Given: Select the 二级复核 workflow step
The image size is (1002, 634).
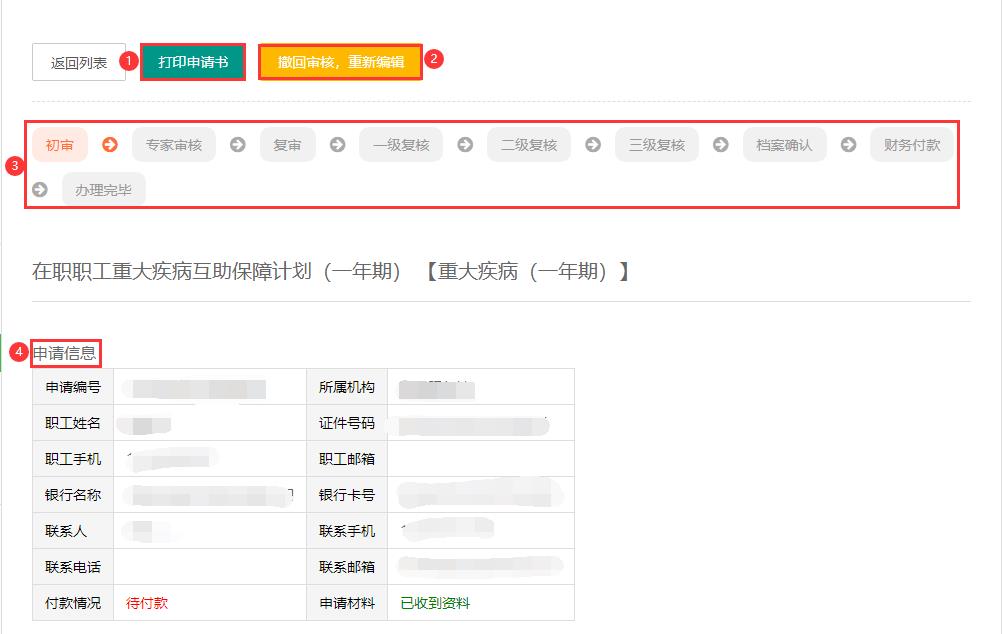Looking at the screenshot, I should [529, 145].
